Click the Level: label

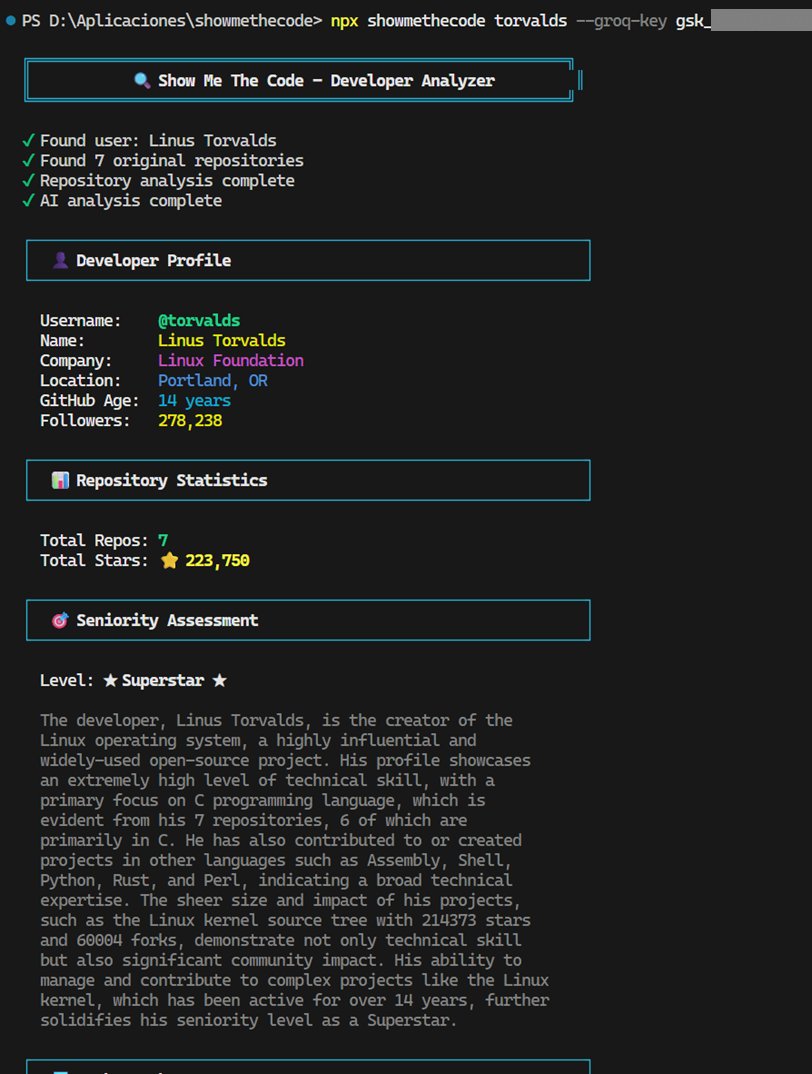(x=66, y=680)
